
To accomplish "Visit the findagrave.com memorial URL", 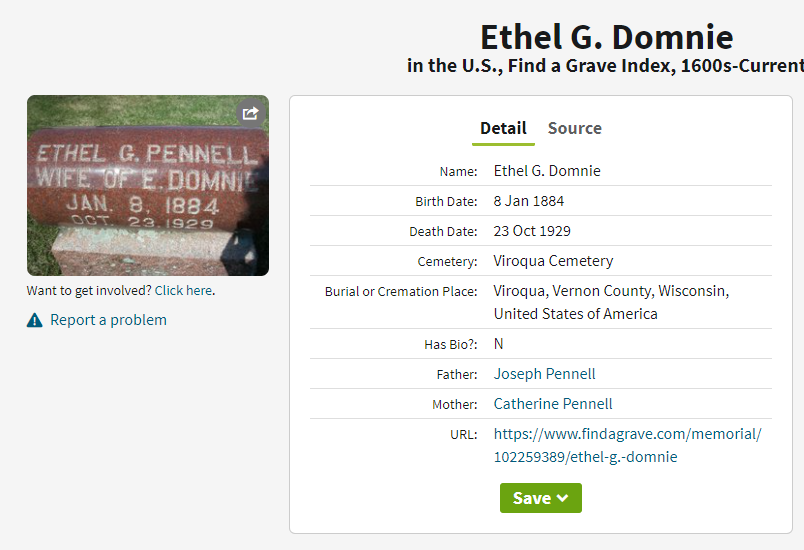I will click(628, 445).
